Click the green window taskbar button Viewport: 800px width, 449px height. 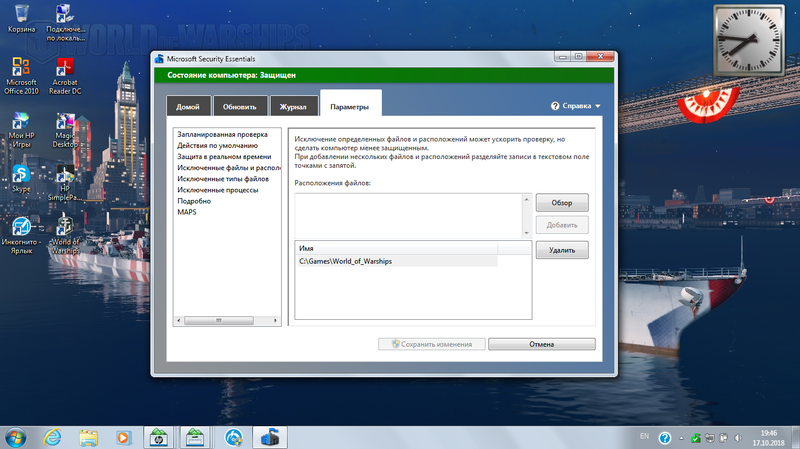point(195,438)
